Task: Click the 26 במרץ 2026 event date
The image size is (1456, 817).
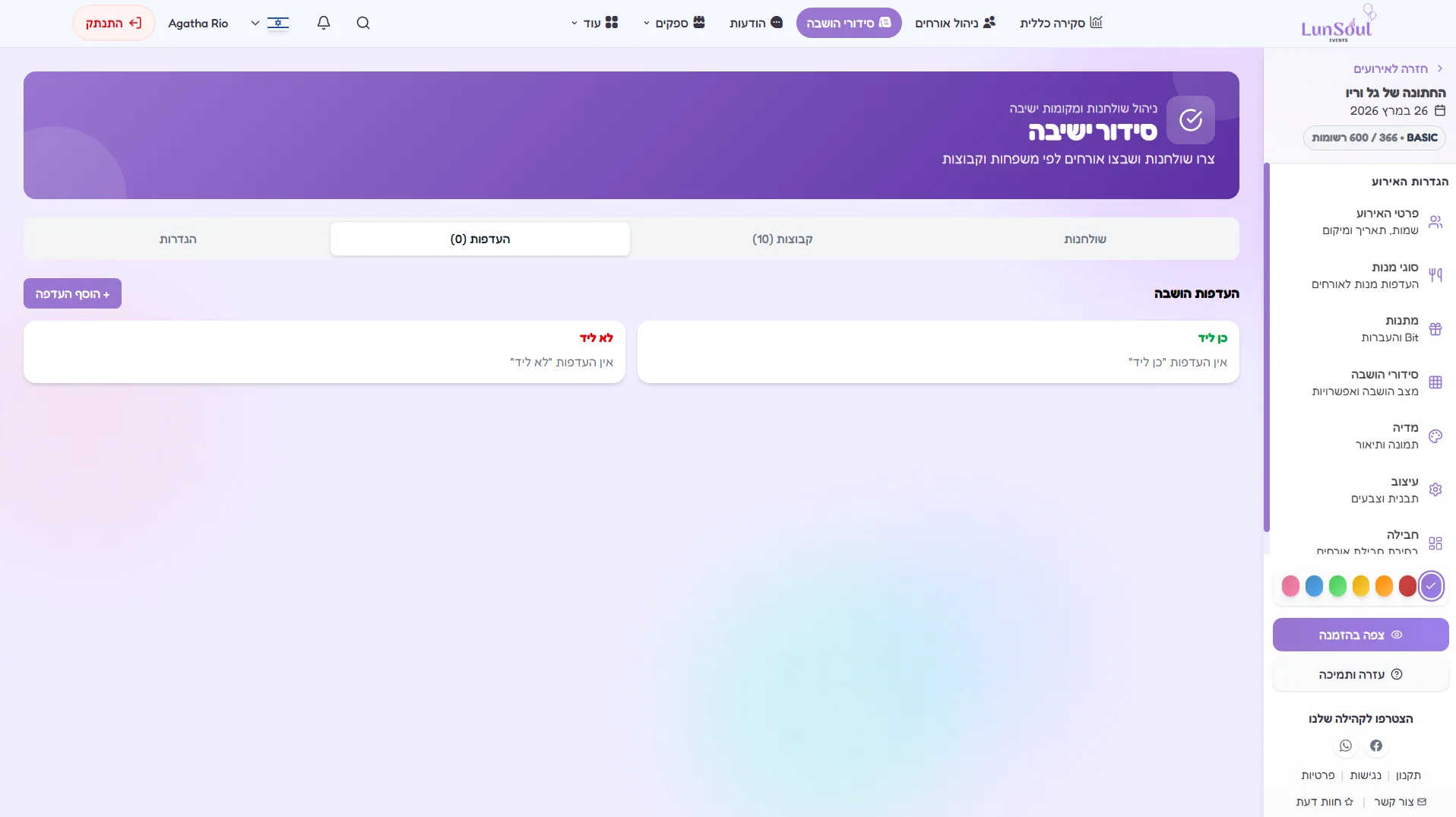Action: tap(1389, 111)
